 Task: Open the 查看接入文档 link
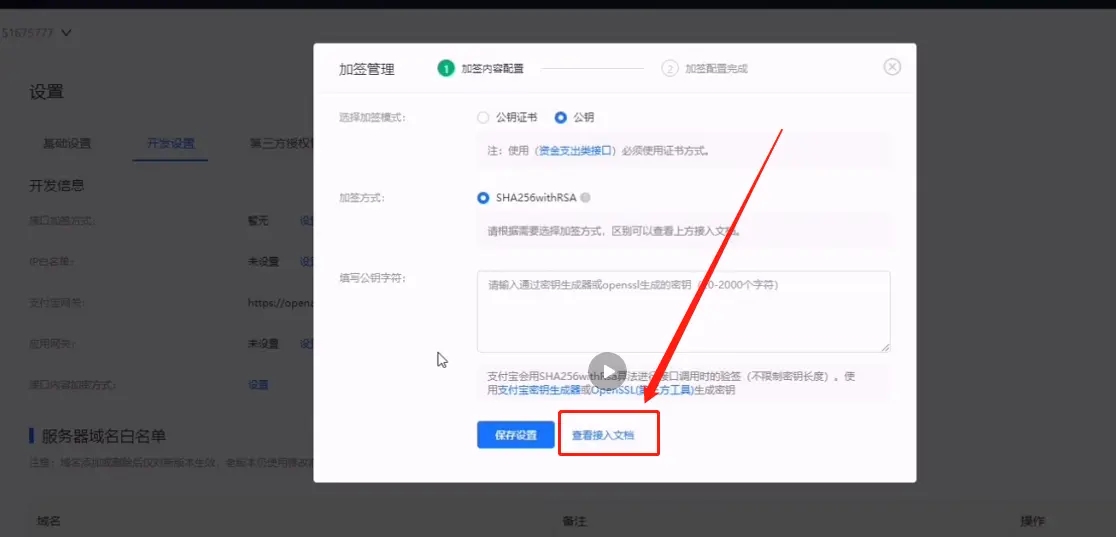coord(603,434)
